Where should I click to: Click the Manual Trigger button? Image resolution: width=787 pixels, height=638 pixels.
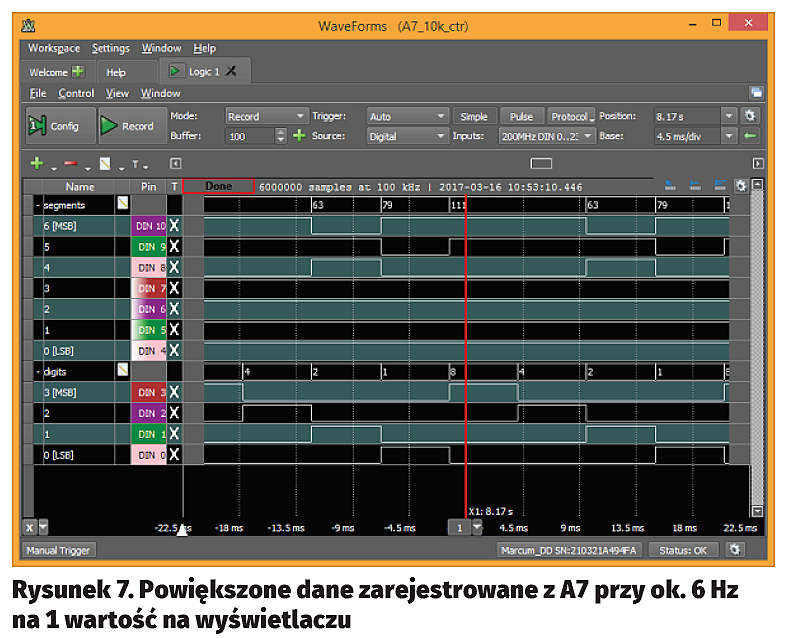coord(59,550)
